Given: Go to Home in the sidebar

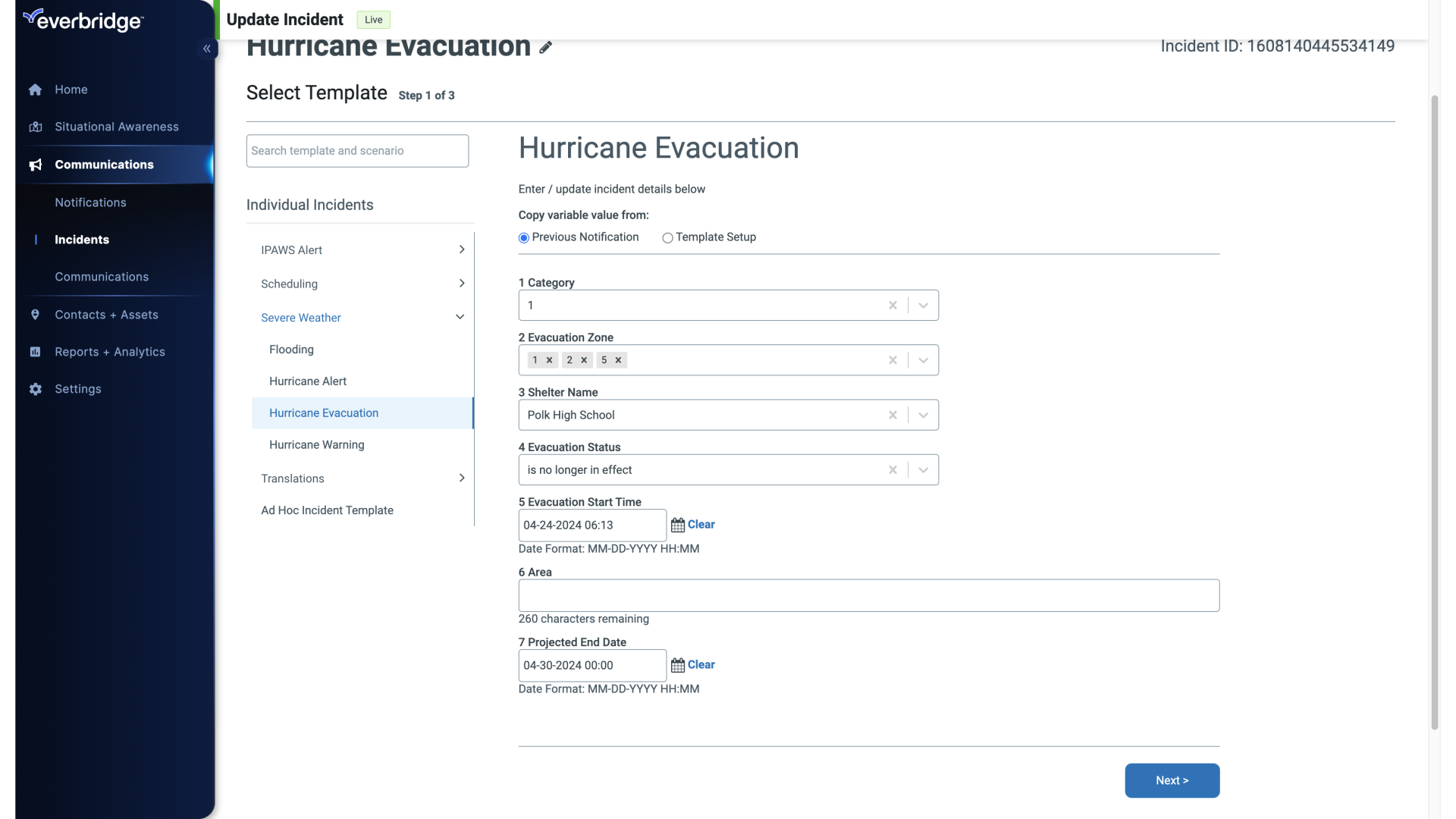Looking at the screenshot, I should coord(71,89).
